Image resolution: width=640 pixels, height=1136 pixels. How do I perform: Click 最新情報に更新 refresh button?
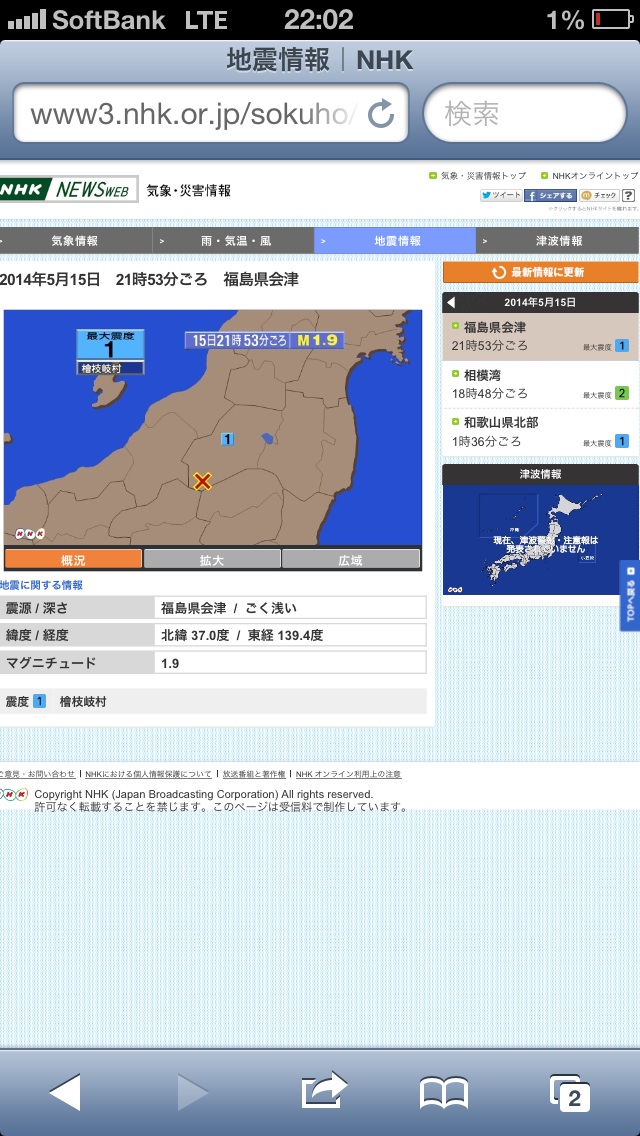541,272
